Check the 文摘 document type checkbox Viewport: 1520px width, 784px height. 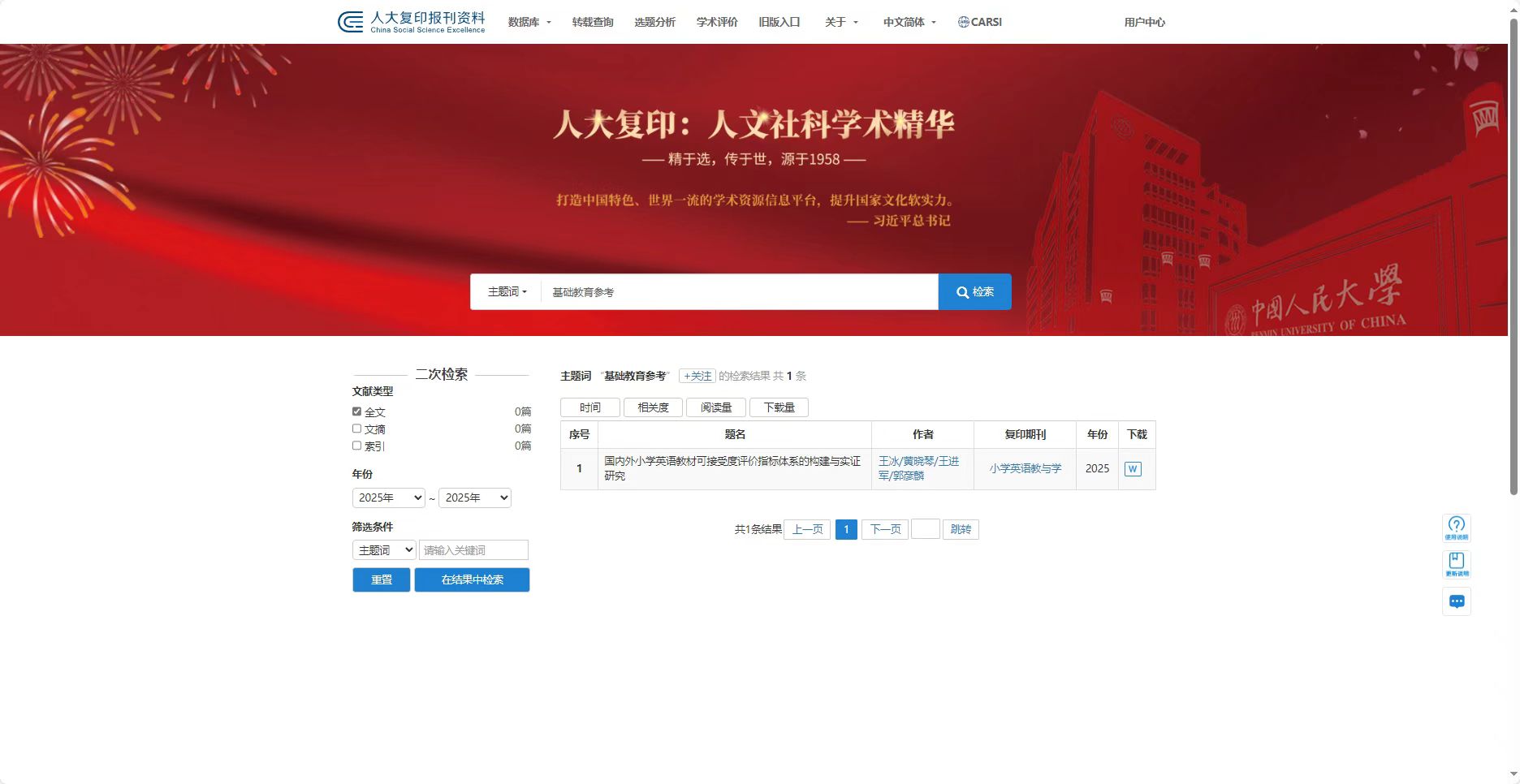pos(356,429)
